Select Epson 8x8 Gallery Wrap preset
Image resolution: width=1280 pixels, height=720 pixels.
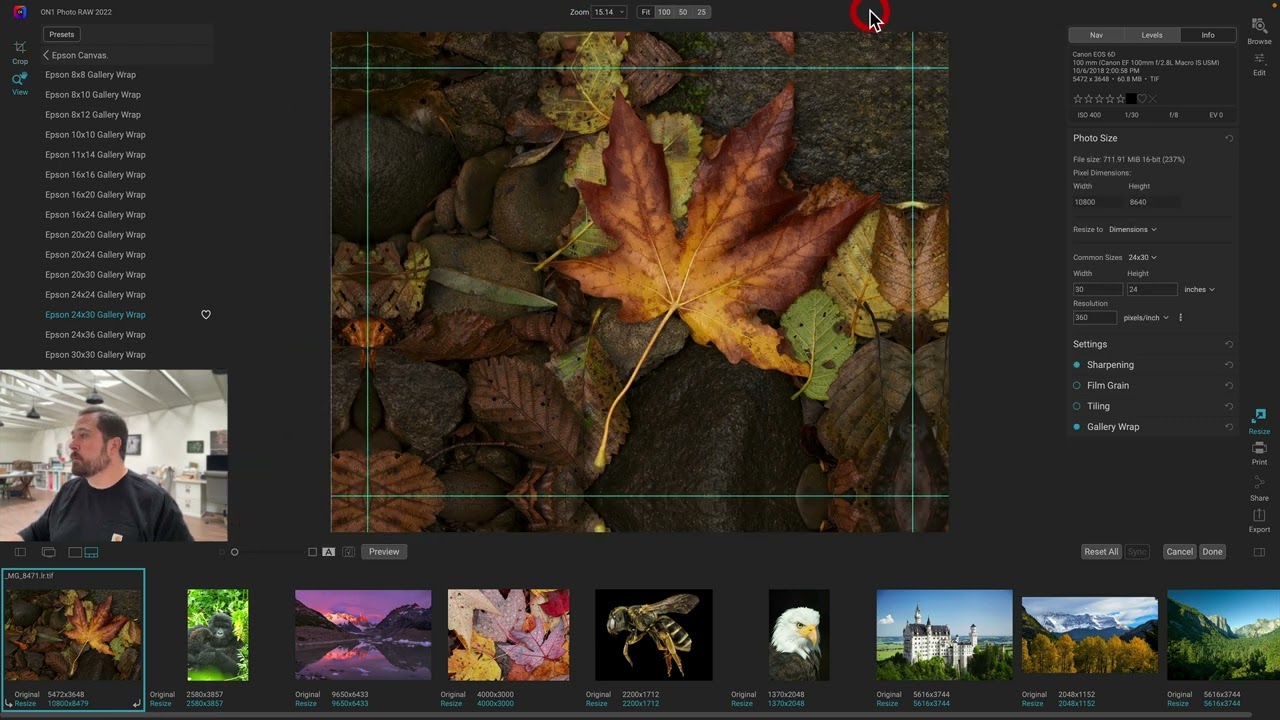tap(90, 75)
